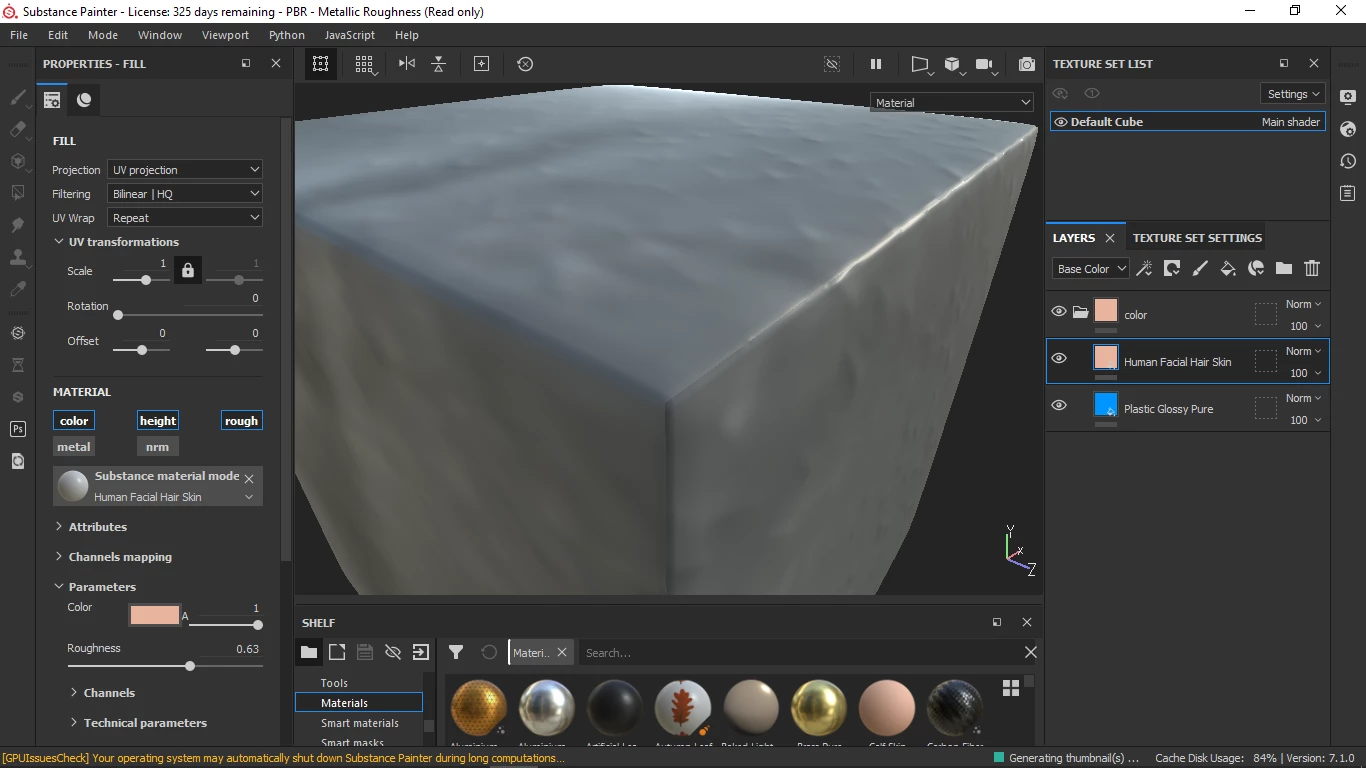
Task: Collapse the UV transformations section
Action: pyautogui.click(x=59, y=242)
